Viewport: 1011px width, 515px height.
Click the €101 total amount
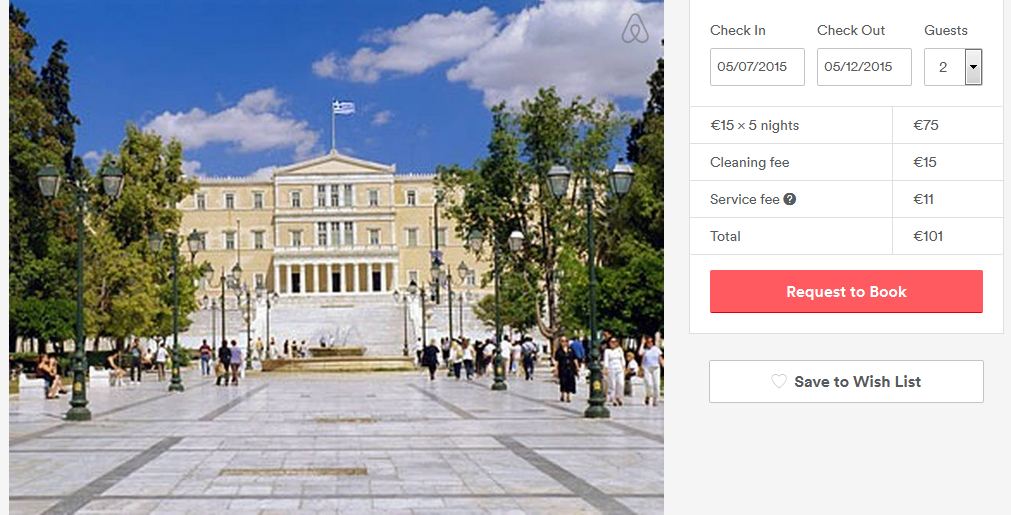click(928, 237)
